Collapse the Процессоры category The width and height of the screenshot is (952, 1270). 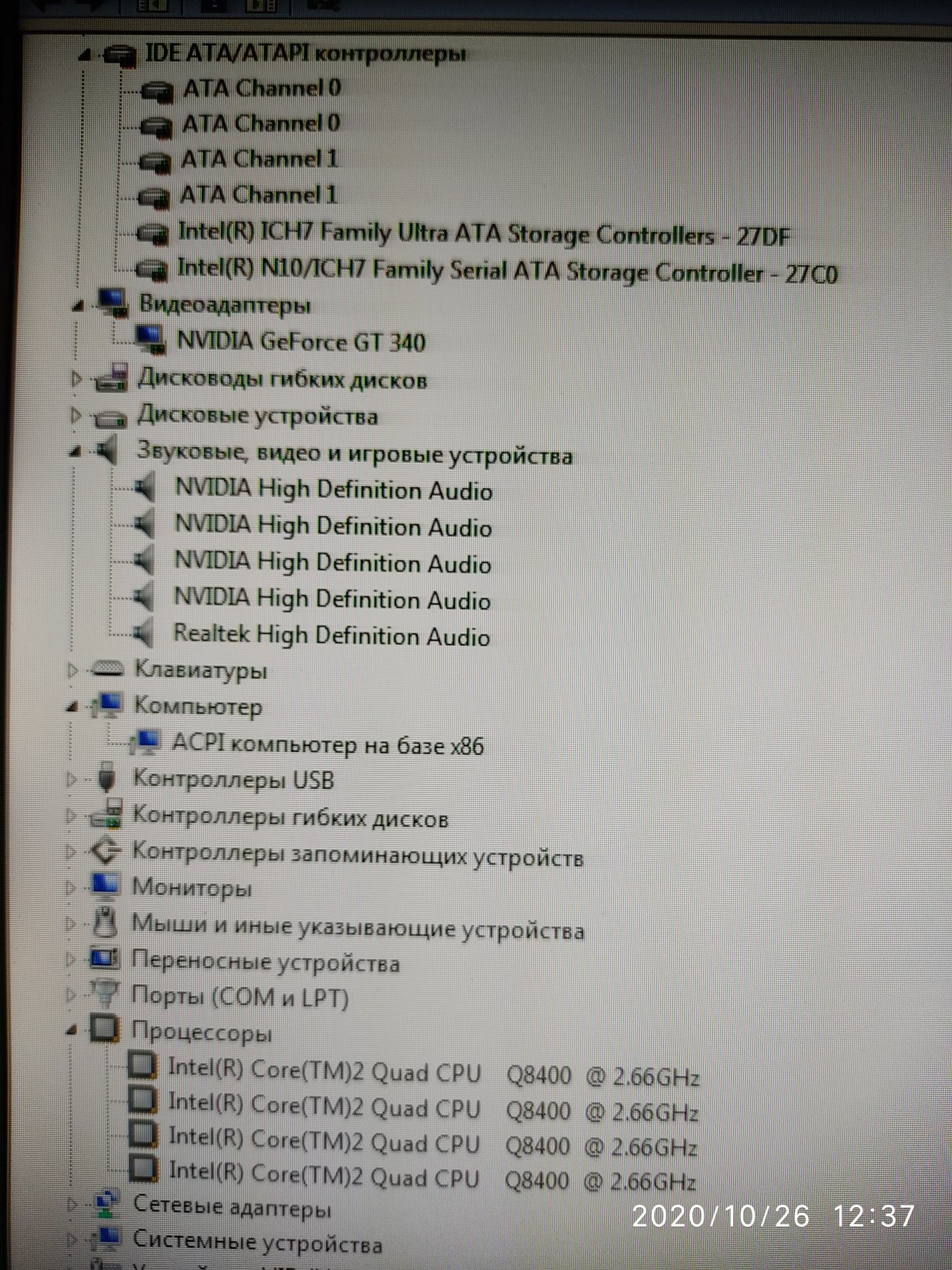point(71,1031)
